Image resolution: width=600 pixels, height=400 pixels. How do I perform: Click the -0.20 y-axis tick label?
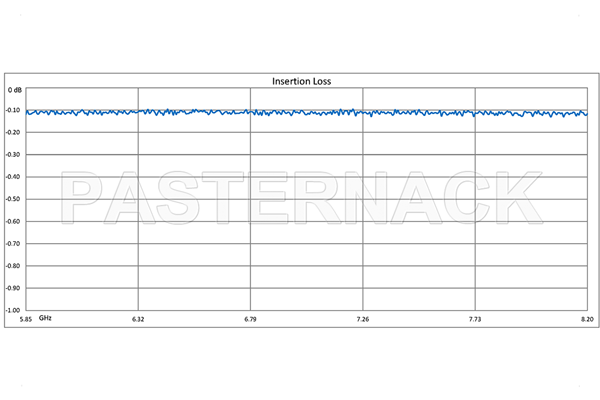pyautogui.click(x=13, y=134)
